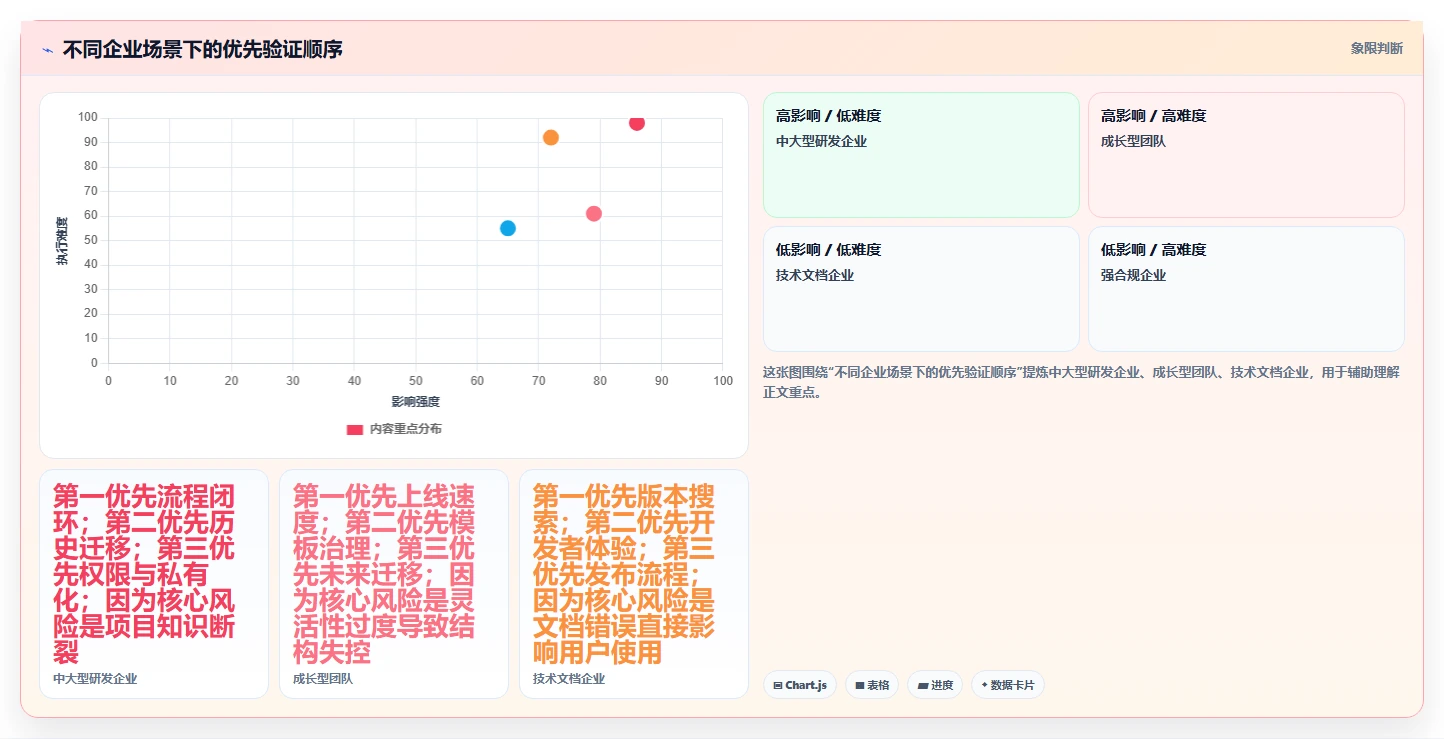Click 成长型团队 label under pink card
The height and width of the screenshot is (739, 1444).
(323, 678)
